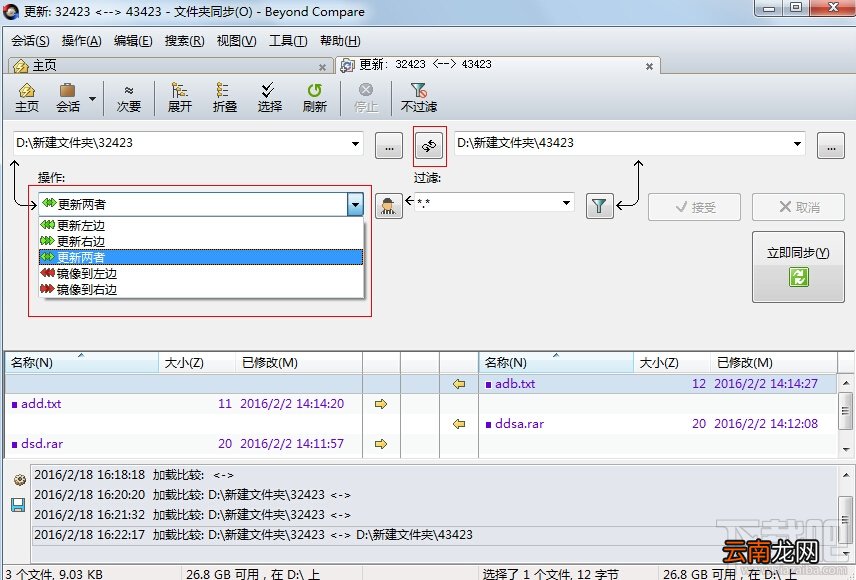The image size is (856, 580).
Task: Close the 更新: 32423 <--> 43423 tab
Action: (x=649, y=66)
